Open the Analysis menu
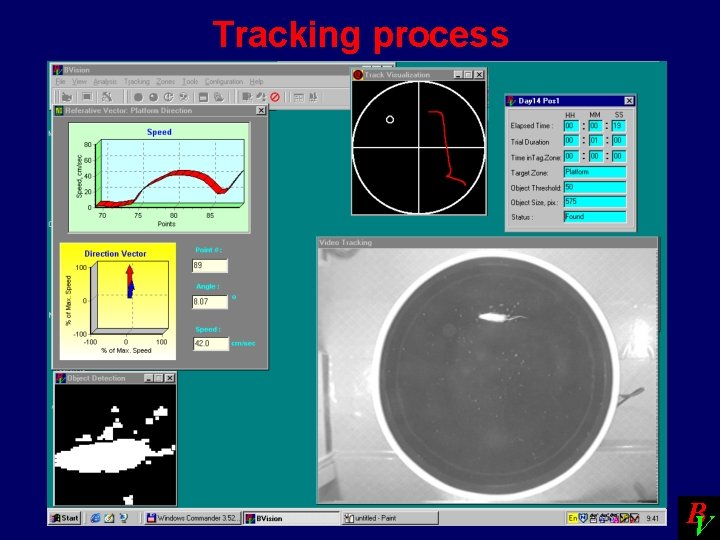Viewport: 720px width, 540px height. pos(105,81)
